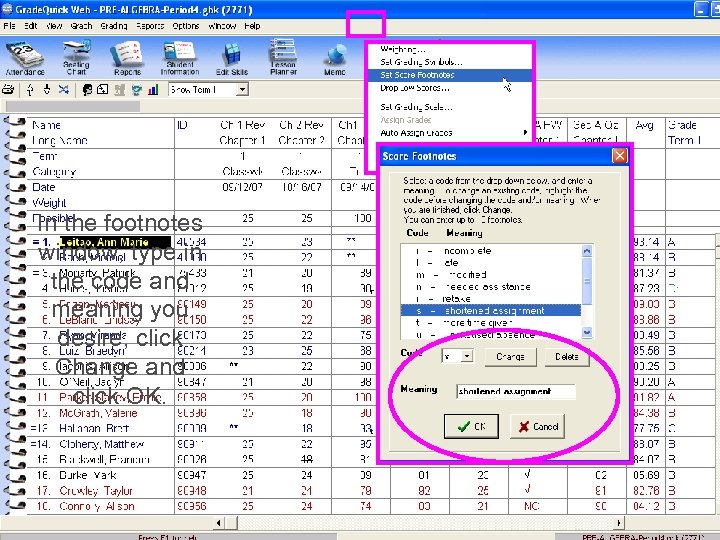Click the Delete button in Score Footnotes
The image size is (720, 540).
[567, 357]
